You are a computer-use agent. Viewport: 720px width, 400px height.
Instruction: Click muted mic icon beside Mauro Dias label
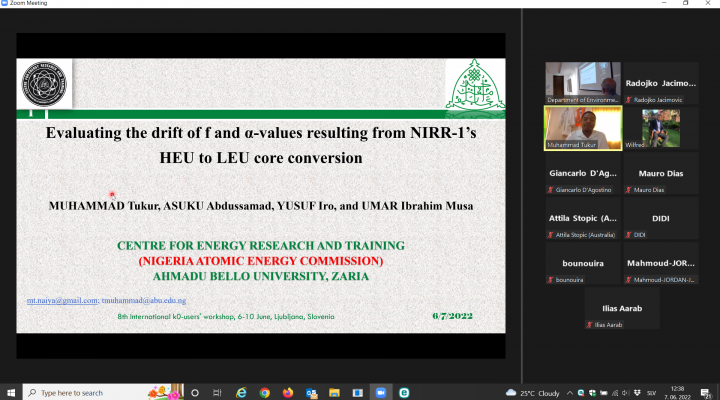(629, 190)
